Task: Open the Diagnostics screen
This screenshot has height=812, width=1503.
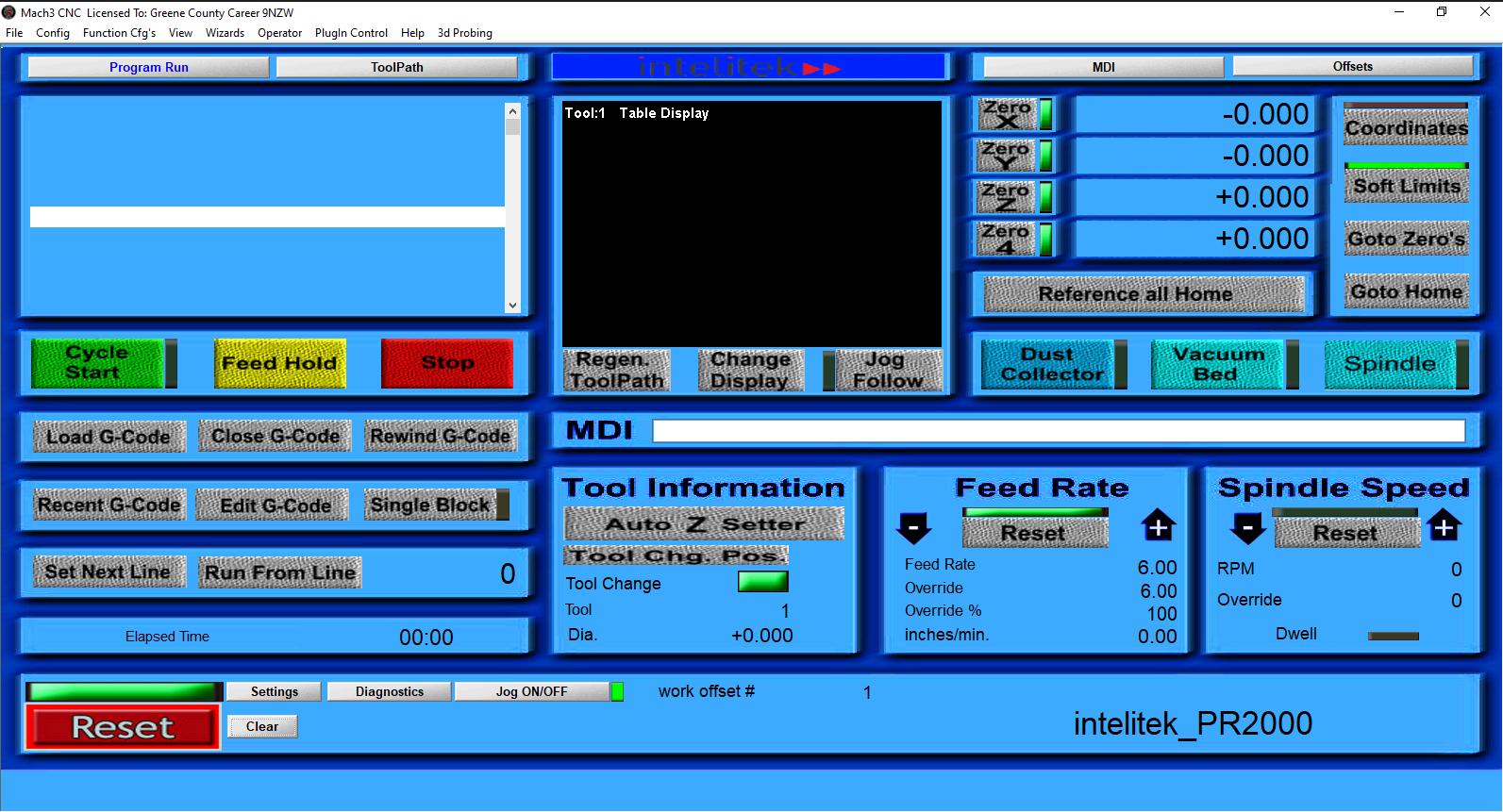Action: tap(390, 691)
